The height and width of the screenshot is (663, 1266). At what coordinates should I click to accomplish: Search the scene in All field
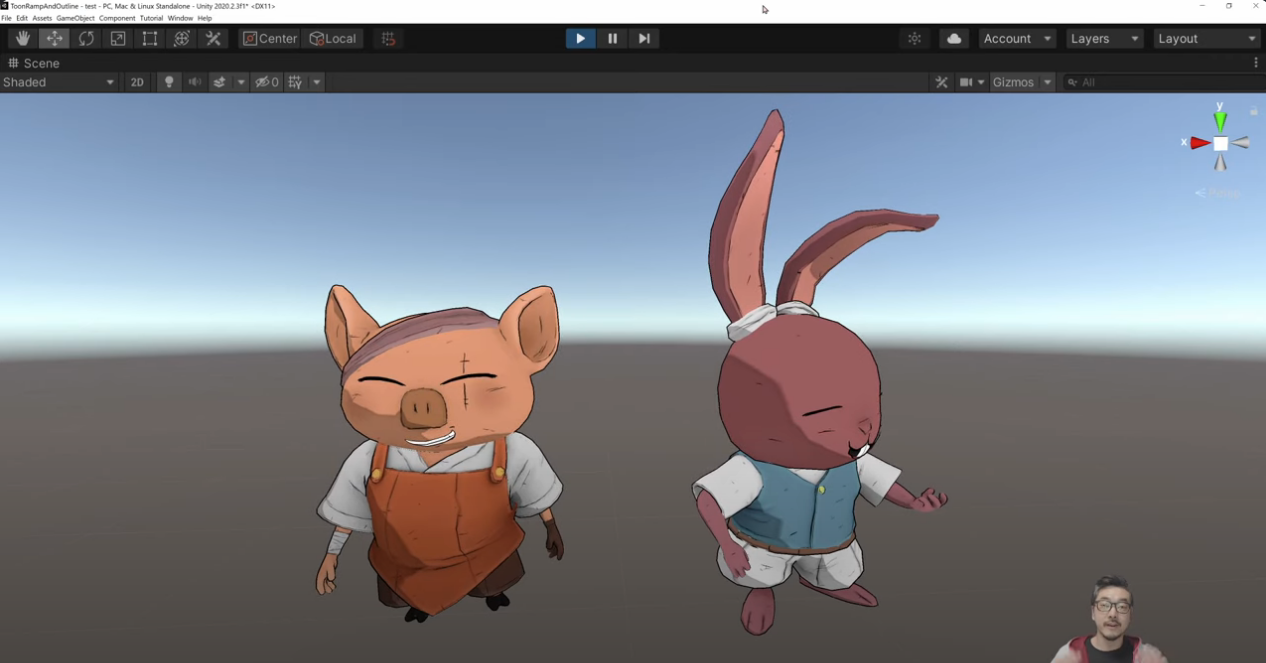point(1162,82)
